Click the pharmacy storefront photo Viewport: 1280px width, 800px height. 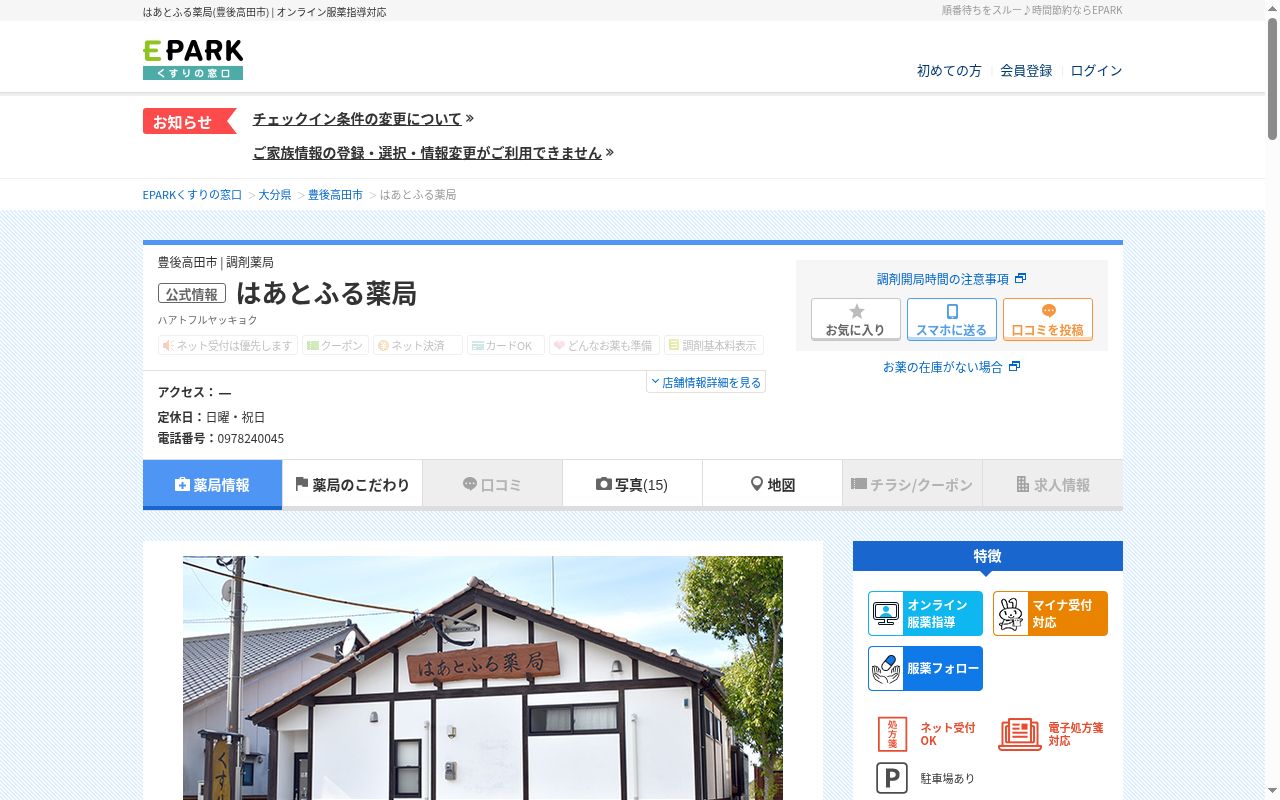pos(483,678)
